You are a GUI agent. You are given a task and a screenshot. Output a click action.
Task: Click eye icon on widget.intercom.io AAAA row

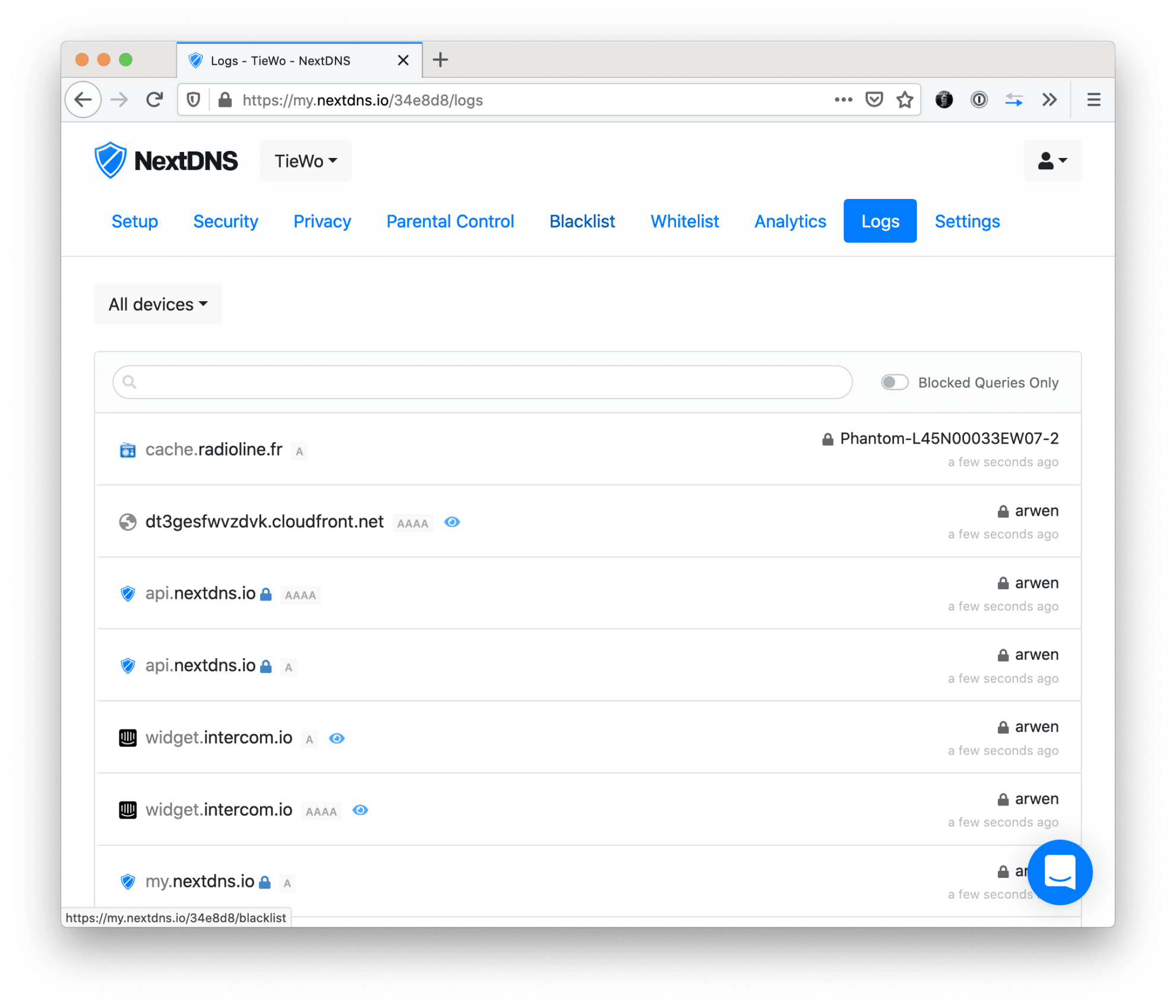360,810
